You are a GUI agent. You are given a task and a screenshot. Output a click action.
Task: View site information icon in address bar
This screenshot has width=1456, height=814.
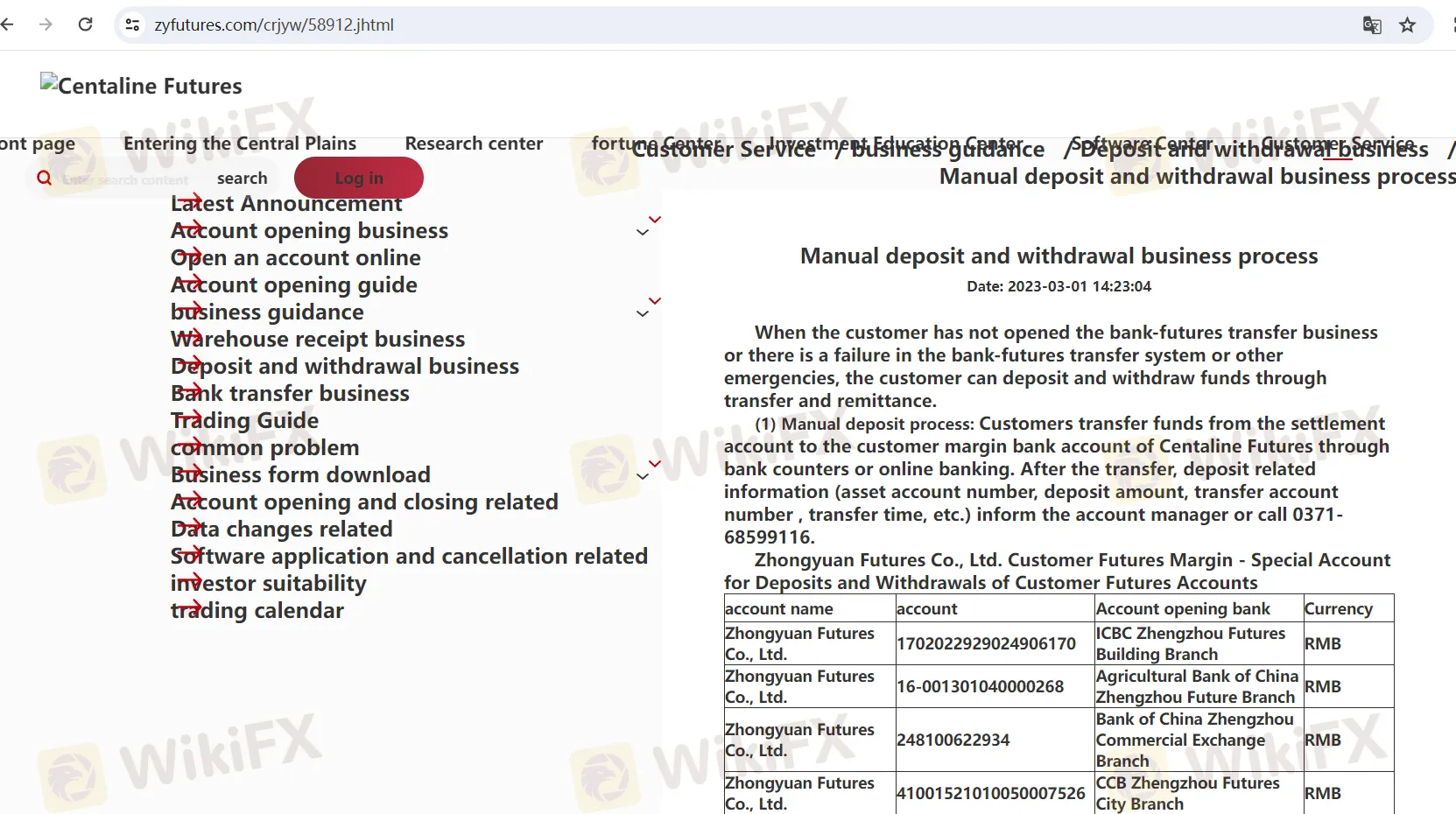[132, 25]
